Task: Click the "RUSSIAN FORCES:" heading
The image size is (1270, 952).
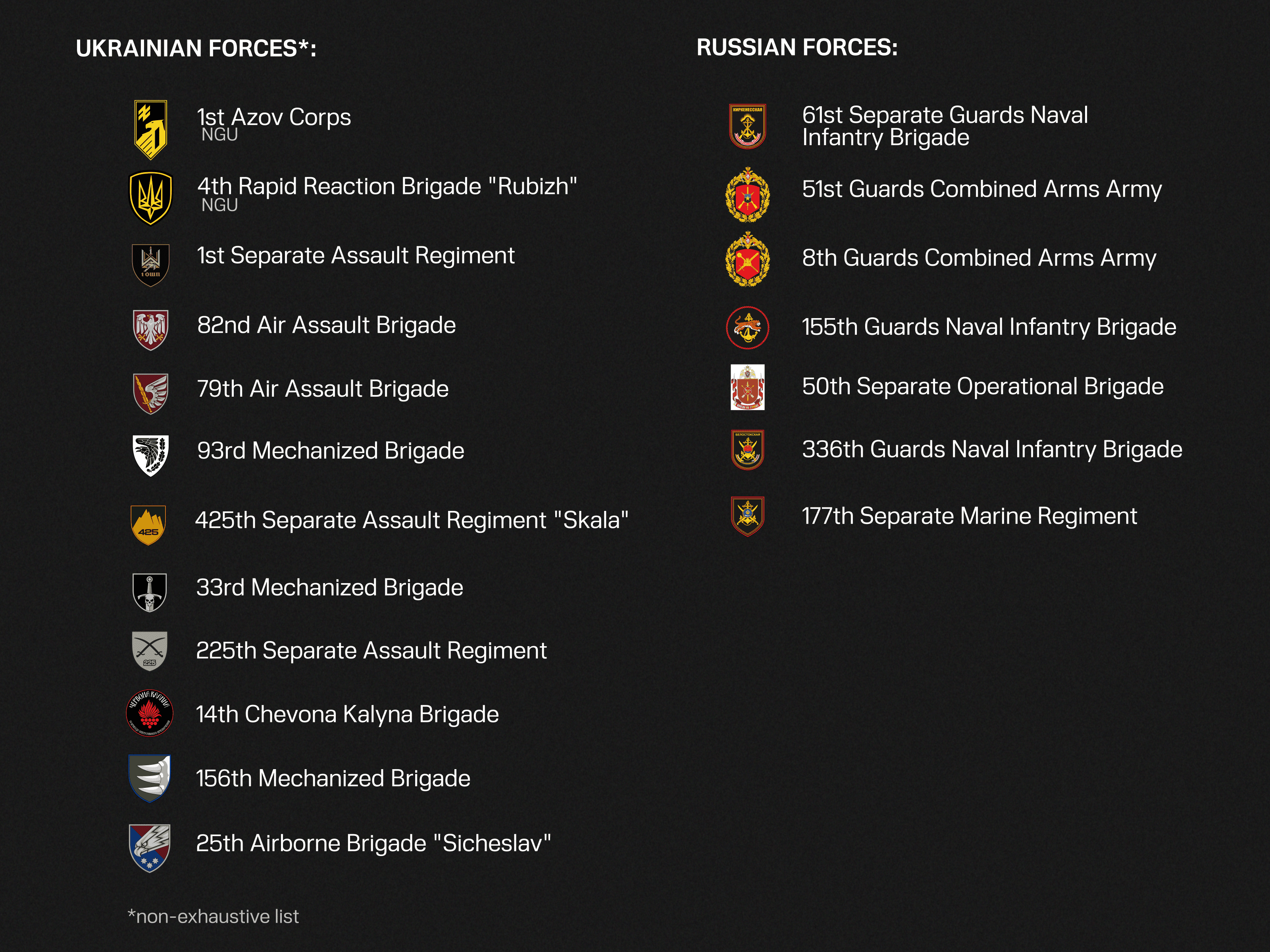Action: pos(797,47)
